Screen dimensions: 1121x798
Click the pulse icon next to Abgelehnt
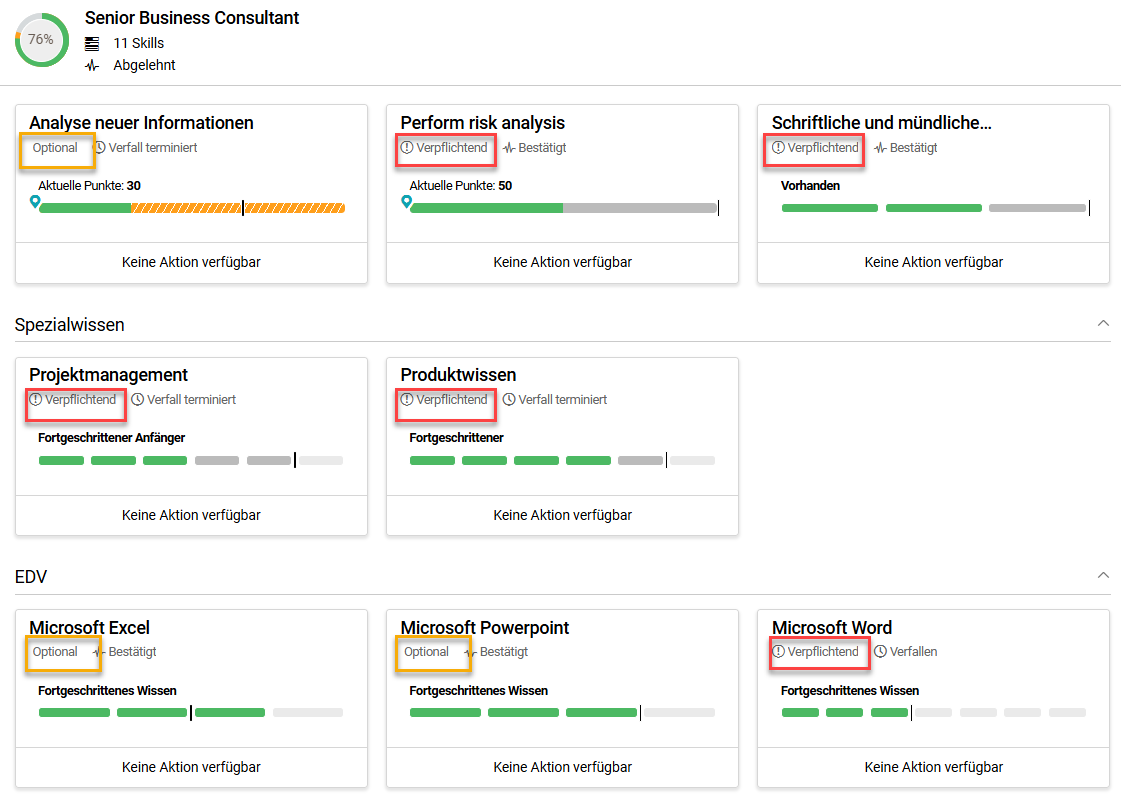[x=92, y=66]
